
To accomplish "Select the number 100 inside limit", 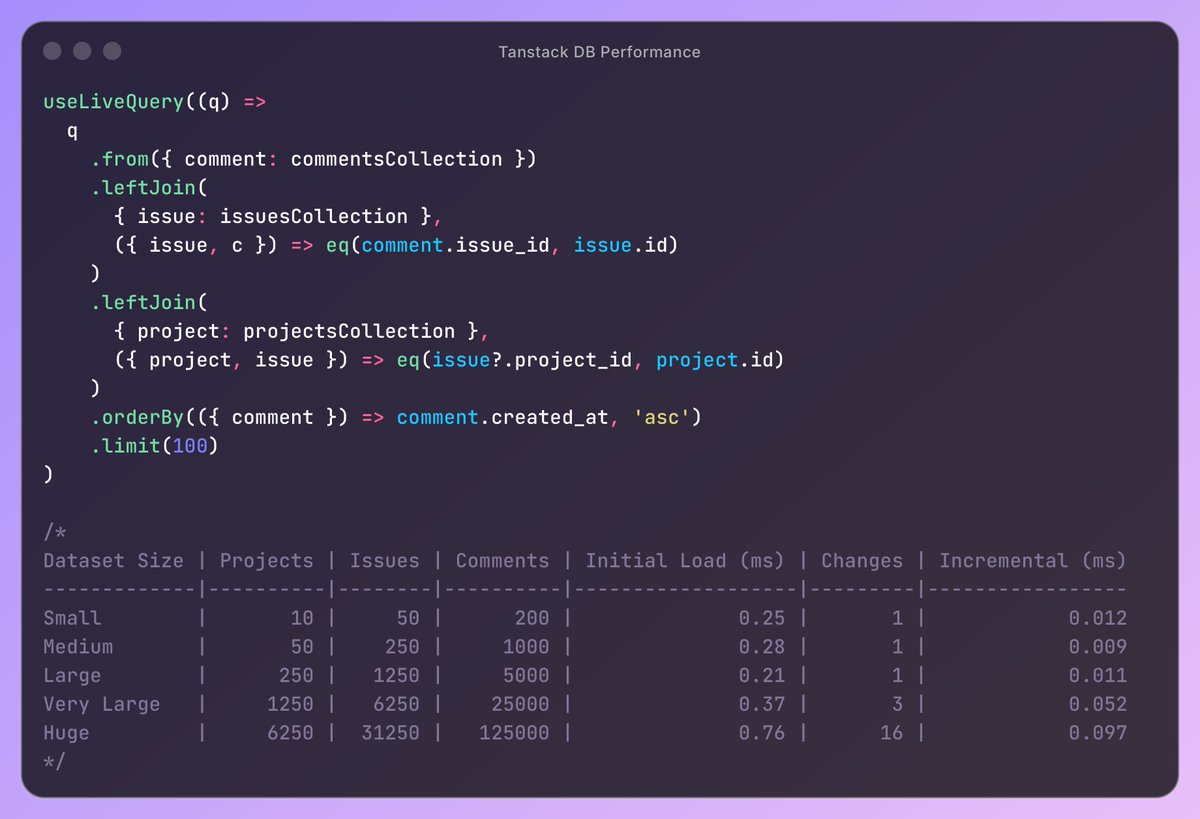I will (x=190, y=446).
